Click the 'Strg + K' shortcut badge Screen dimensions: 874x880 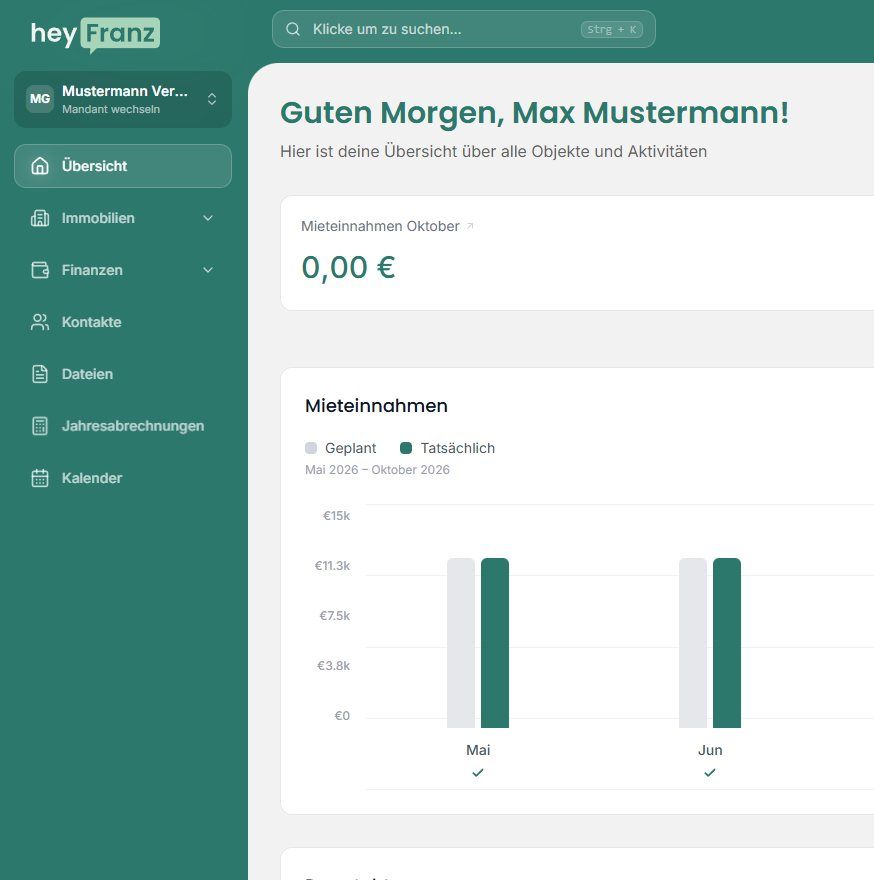click(612, 29)
